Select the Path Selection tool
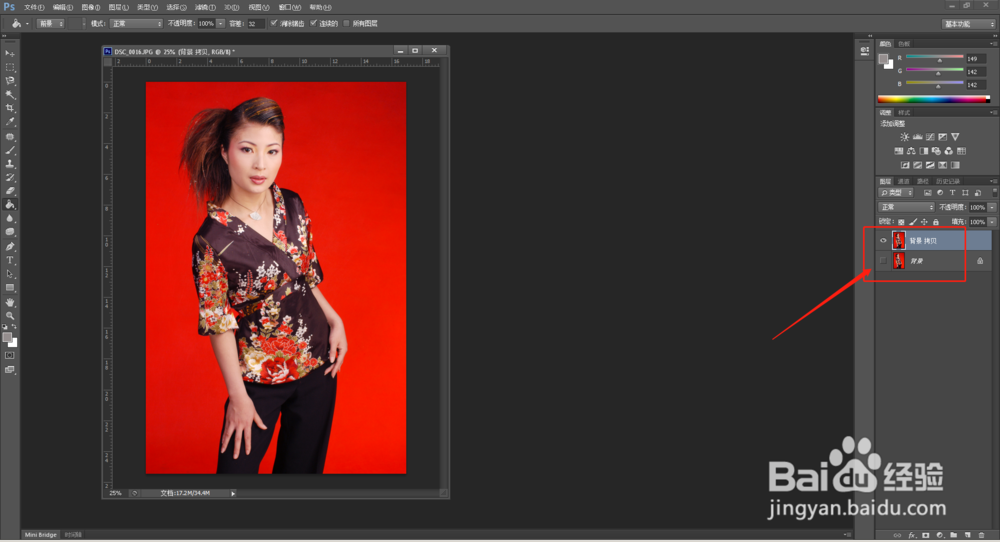Image resolution: width=1000 pixels, height=542 pixels. (x=10, y=274)
